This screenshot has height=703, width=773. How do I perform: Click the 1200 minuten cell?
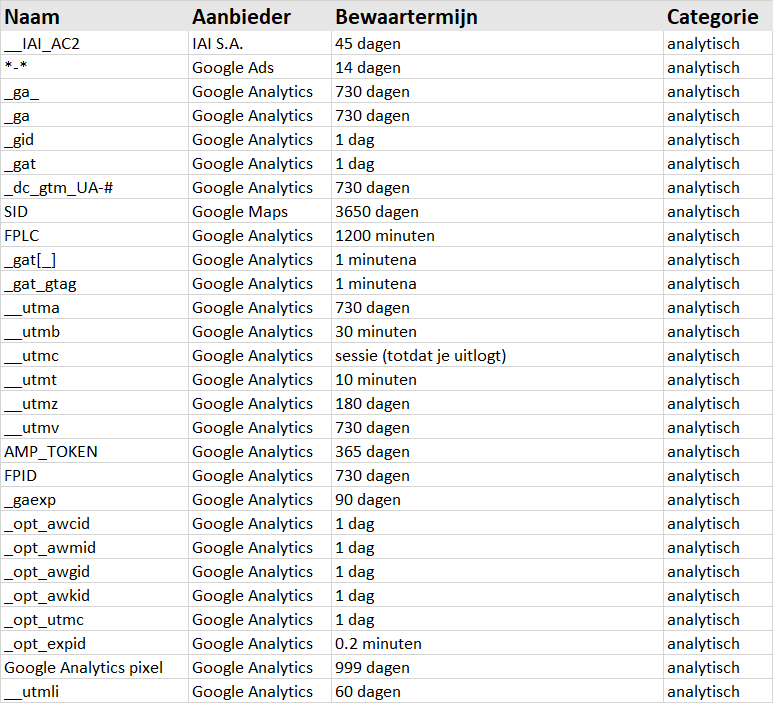pos(385,236)
